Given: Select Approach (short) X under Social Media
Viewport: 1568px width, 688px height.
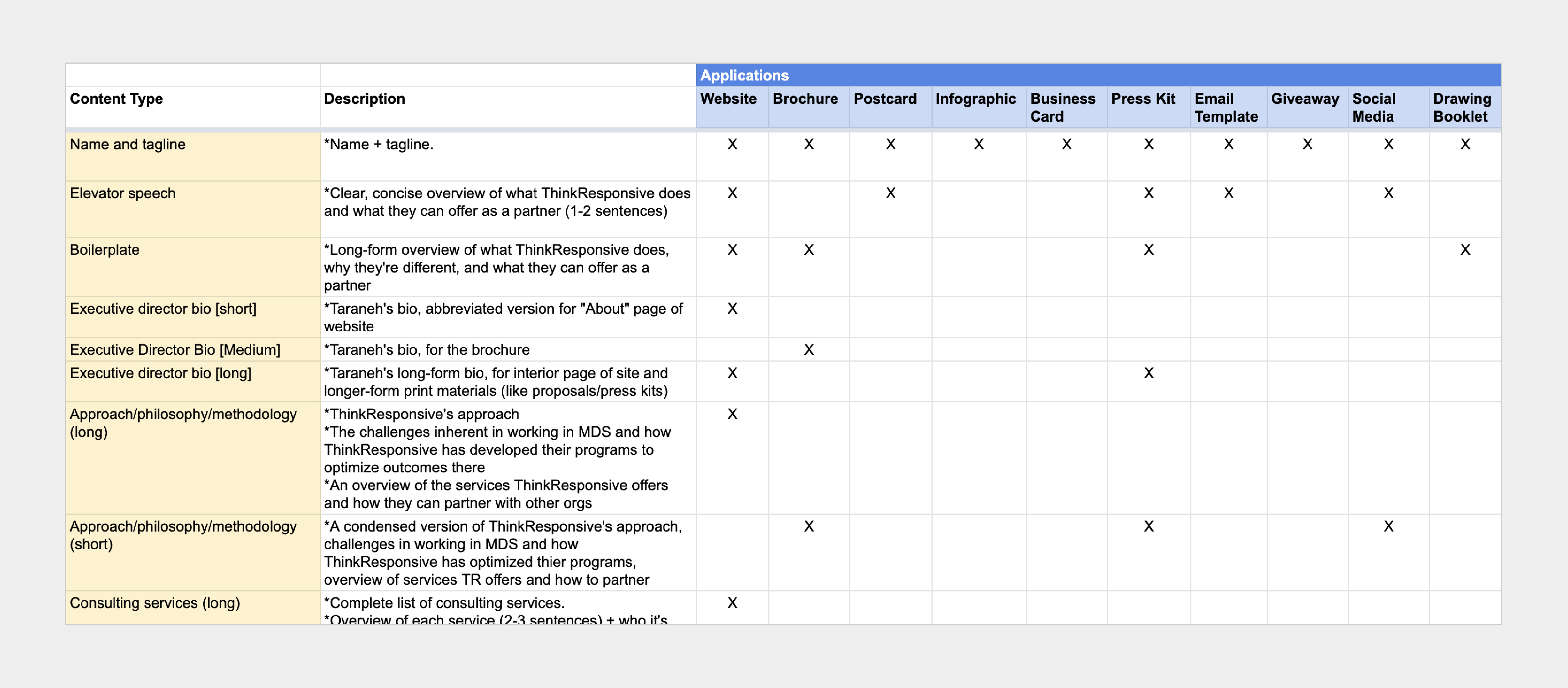Looking at the screenshot, I should [x=1388, y=527].
